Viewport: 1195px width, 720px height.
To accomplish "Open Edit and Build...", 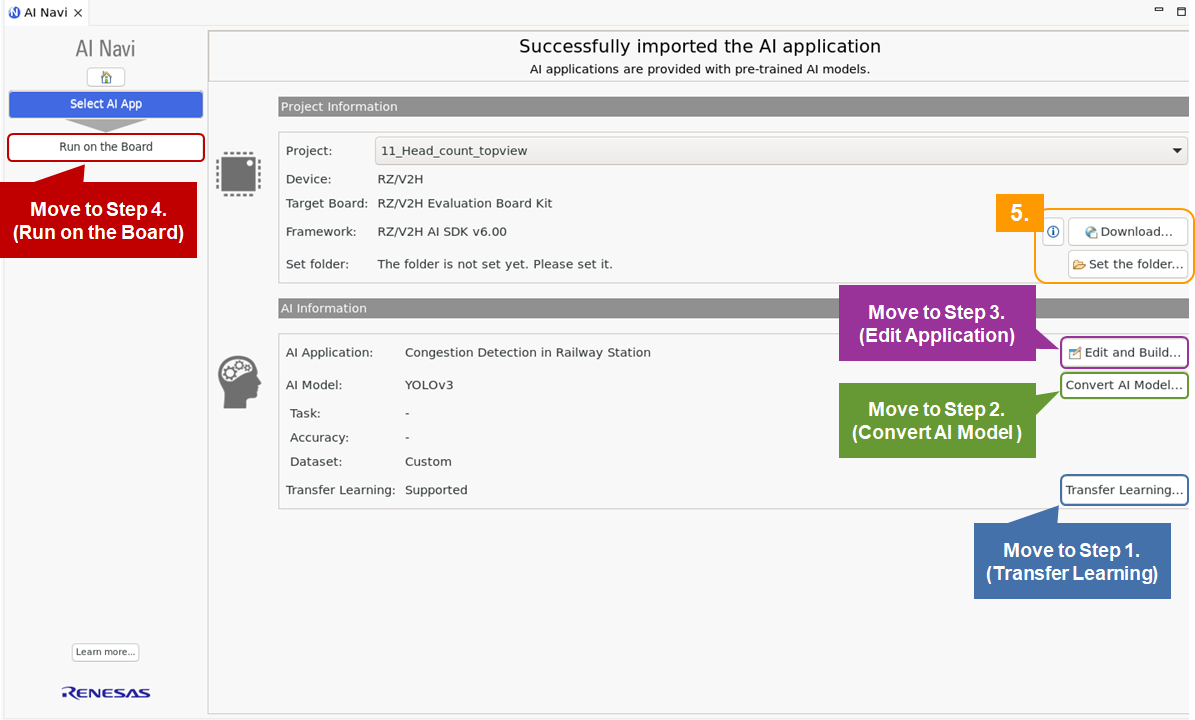I will (x=1124, y=353).
